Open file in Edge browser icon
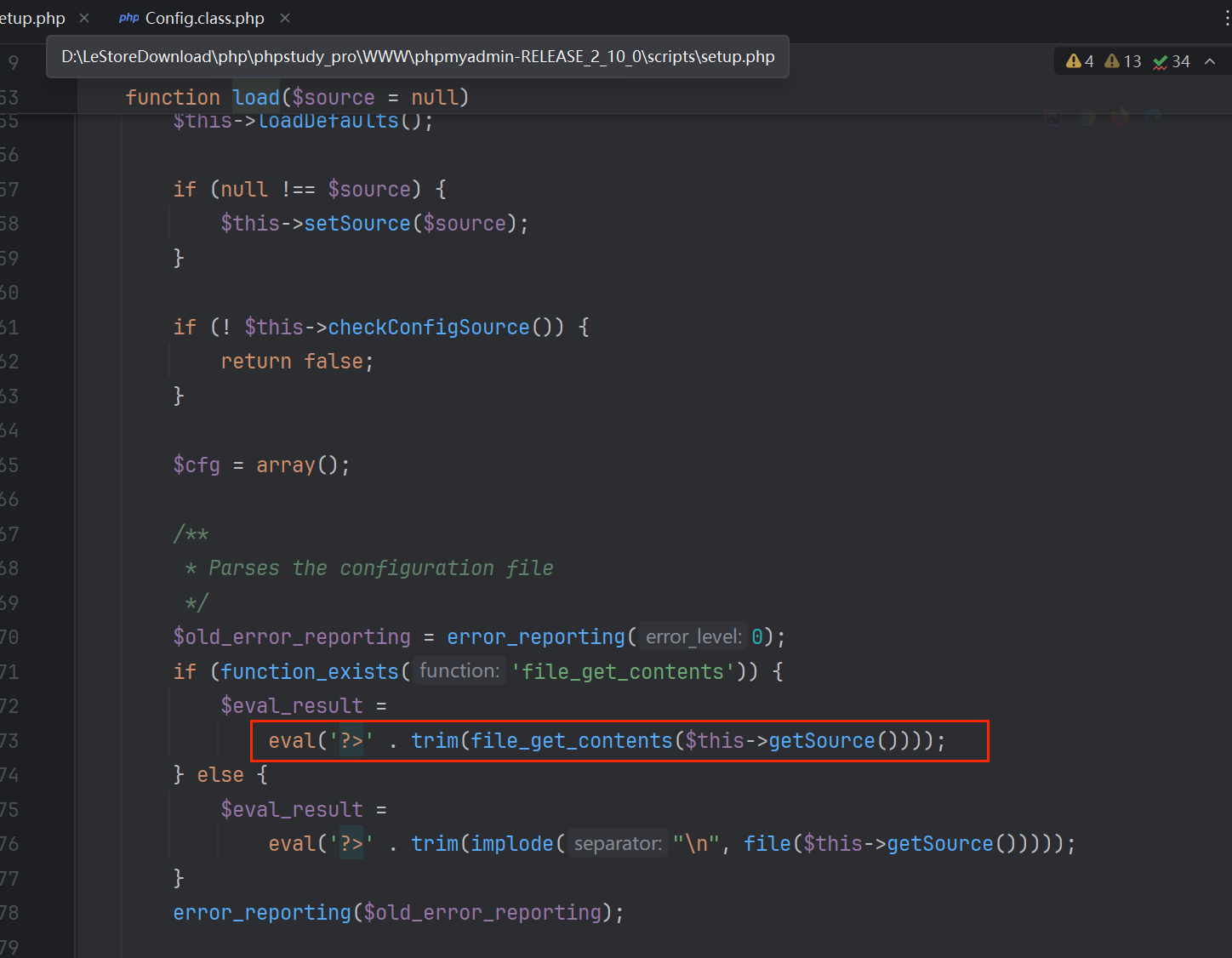The width and height of the screenshot is (1232, 958). [x=1153, y=117]
